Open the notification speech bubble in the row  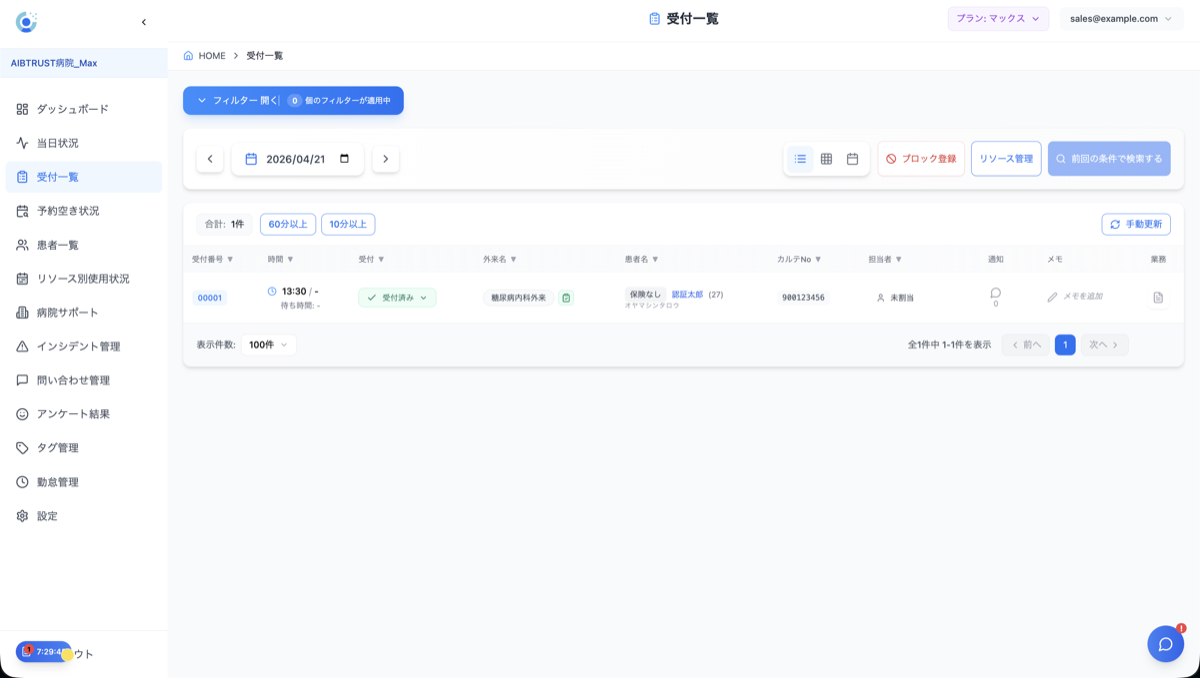tap(995, 293)
